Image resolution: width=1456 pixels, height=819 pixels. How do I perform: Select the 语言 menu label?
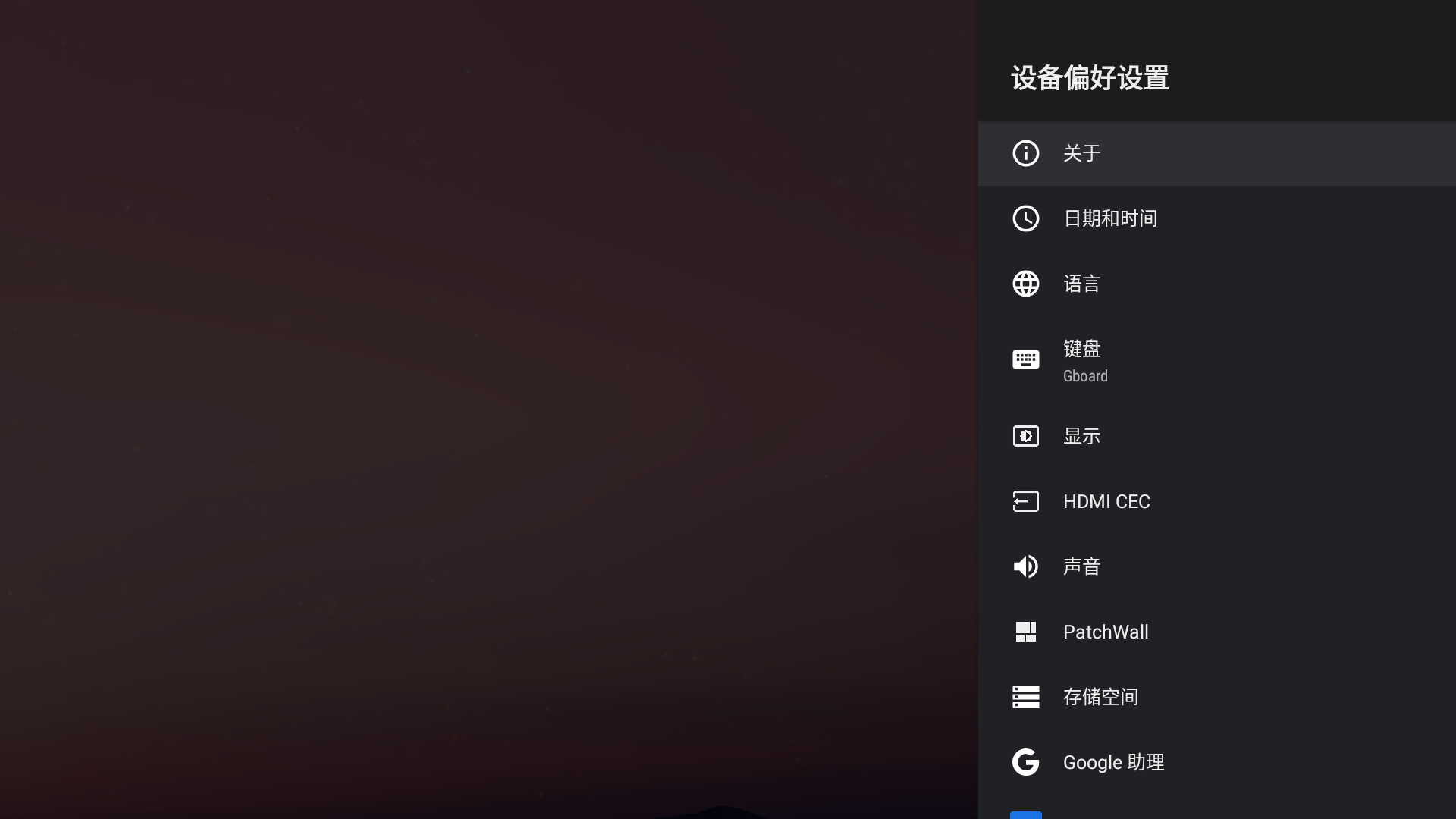pos(1081,284)
